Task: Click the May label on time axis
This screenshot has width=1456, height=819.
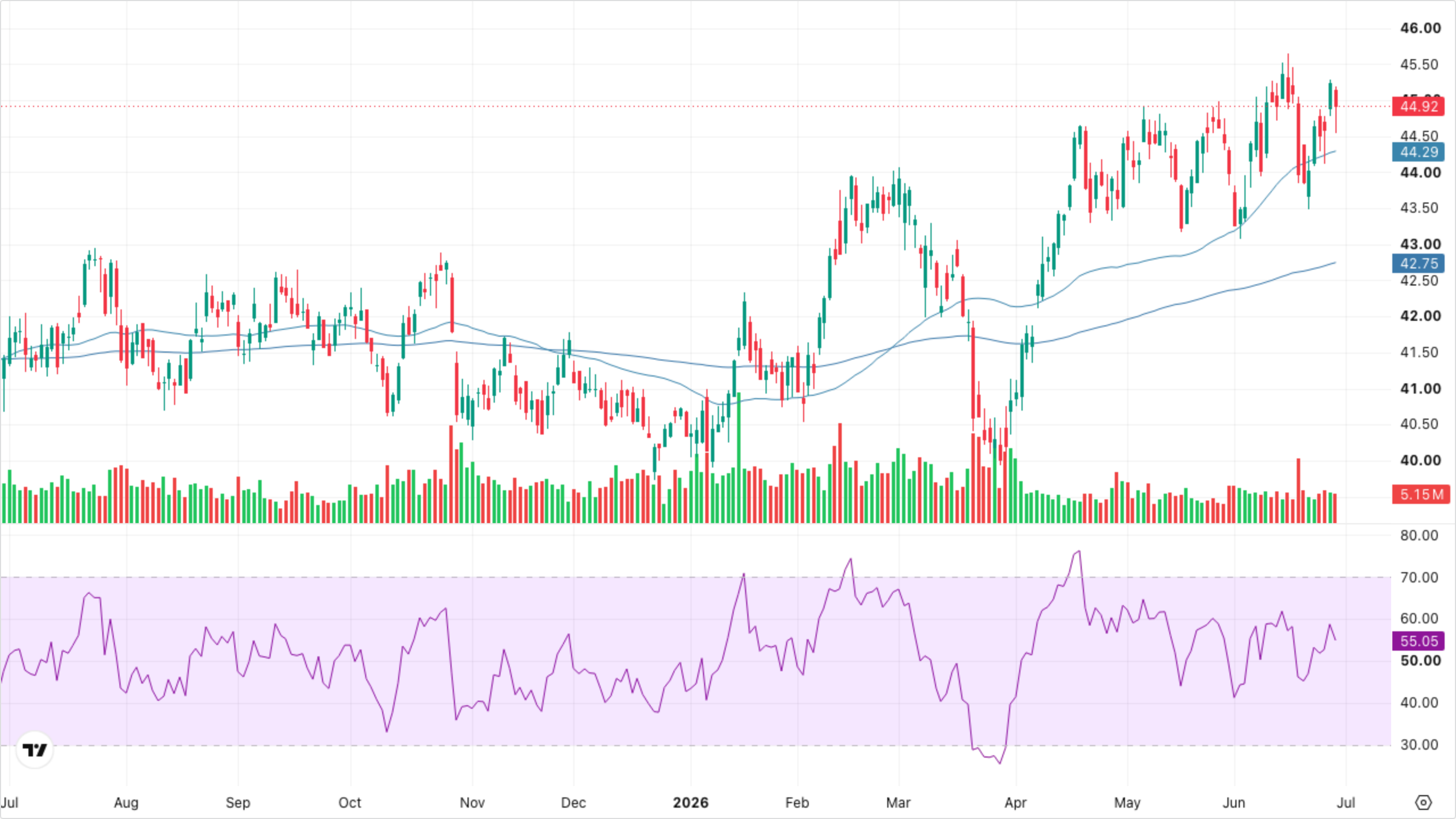Action: 1127,803
